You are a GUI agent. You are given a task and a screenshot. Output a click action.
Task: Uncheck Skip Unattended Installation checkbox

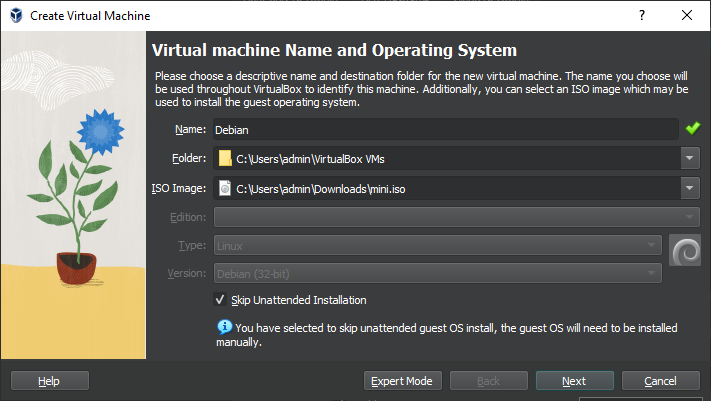click(x=220, y=299)
